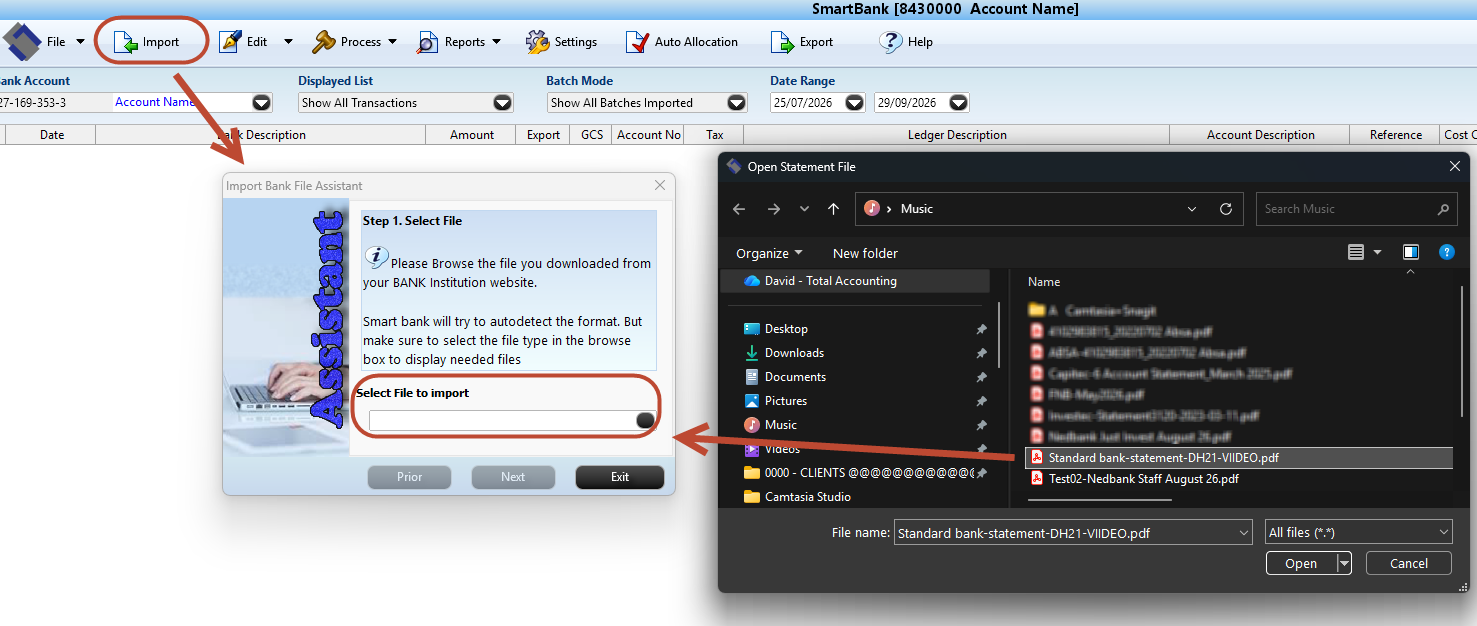This screenshot has height=626, width=1477.
Task: Expand the Process dropdown arrow
Action: click(393, 42)
